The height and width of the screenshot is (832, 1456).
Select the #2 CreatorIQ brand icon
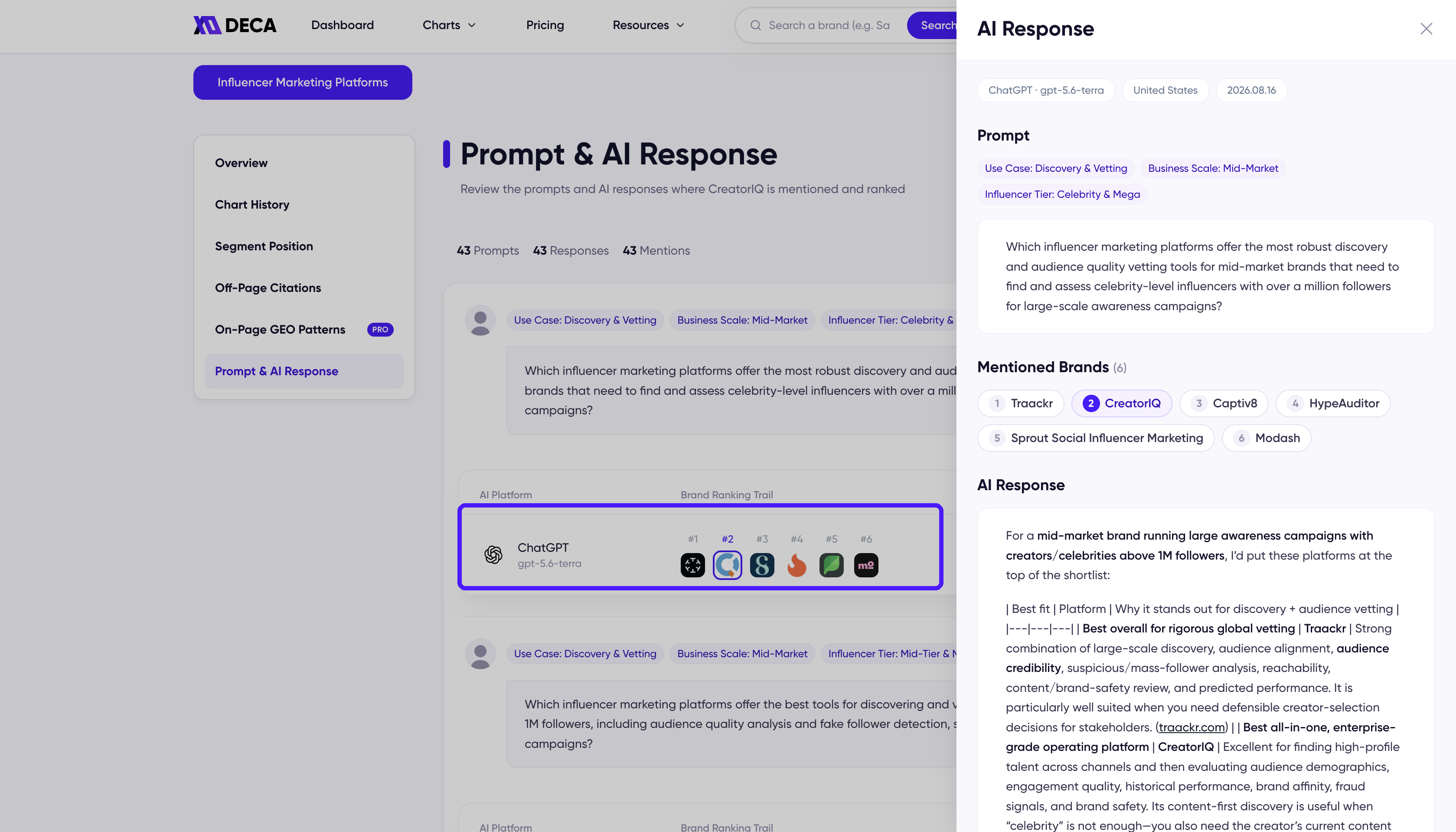click(x=728, y=565)
